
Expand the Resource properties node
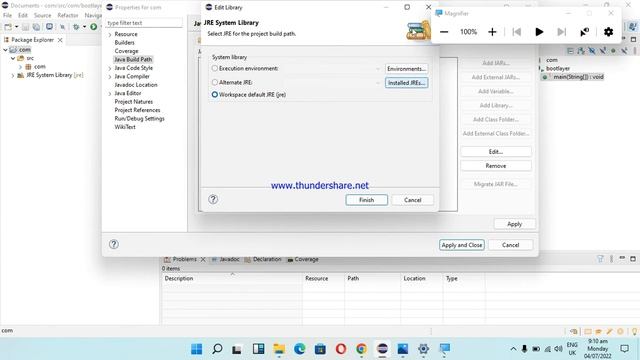(110, 35)
